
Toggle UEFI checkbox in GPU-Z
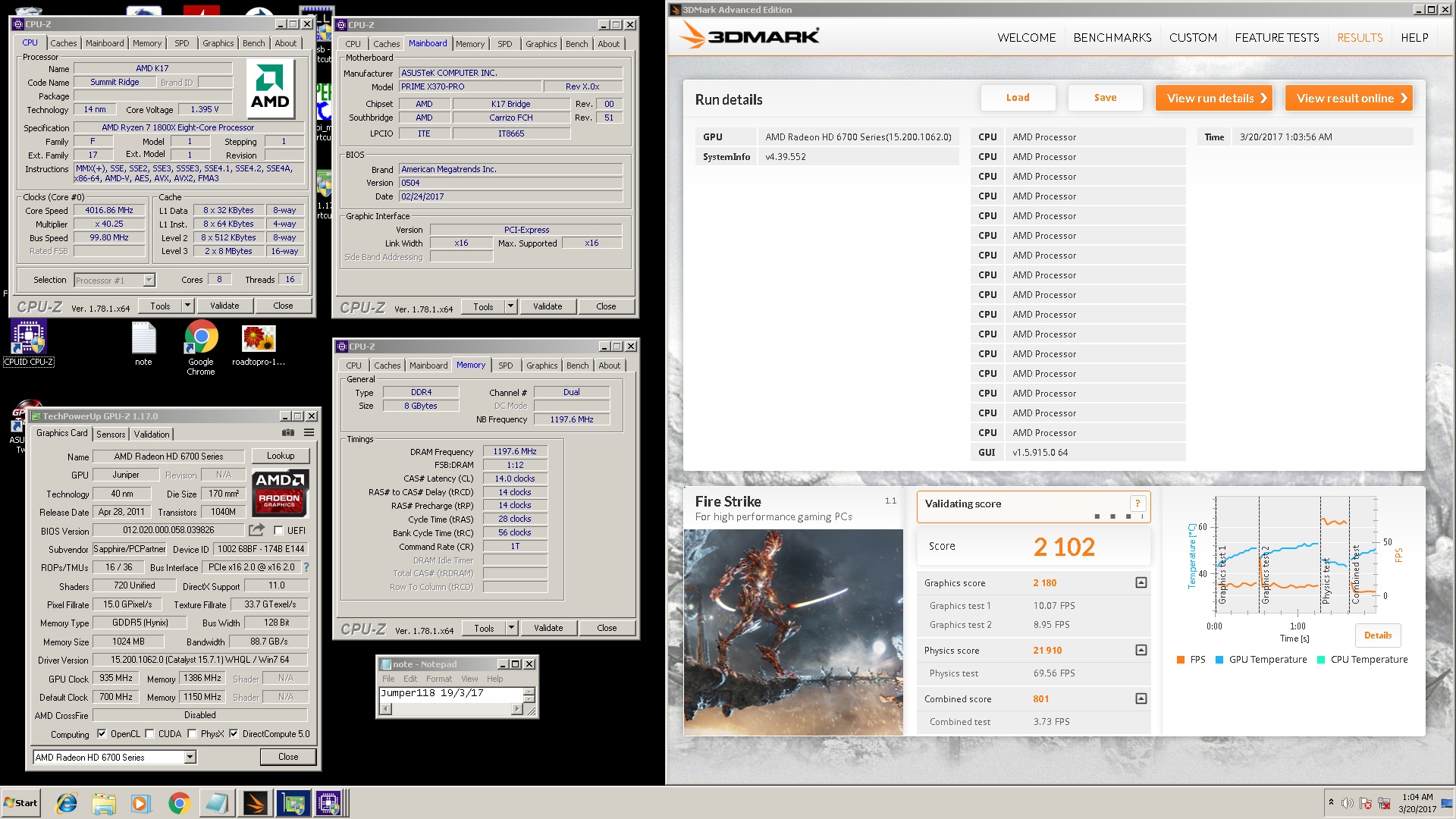[278, 531]
